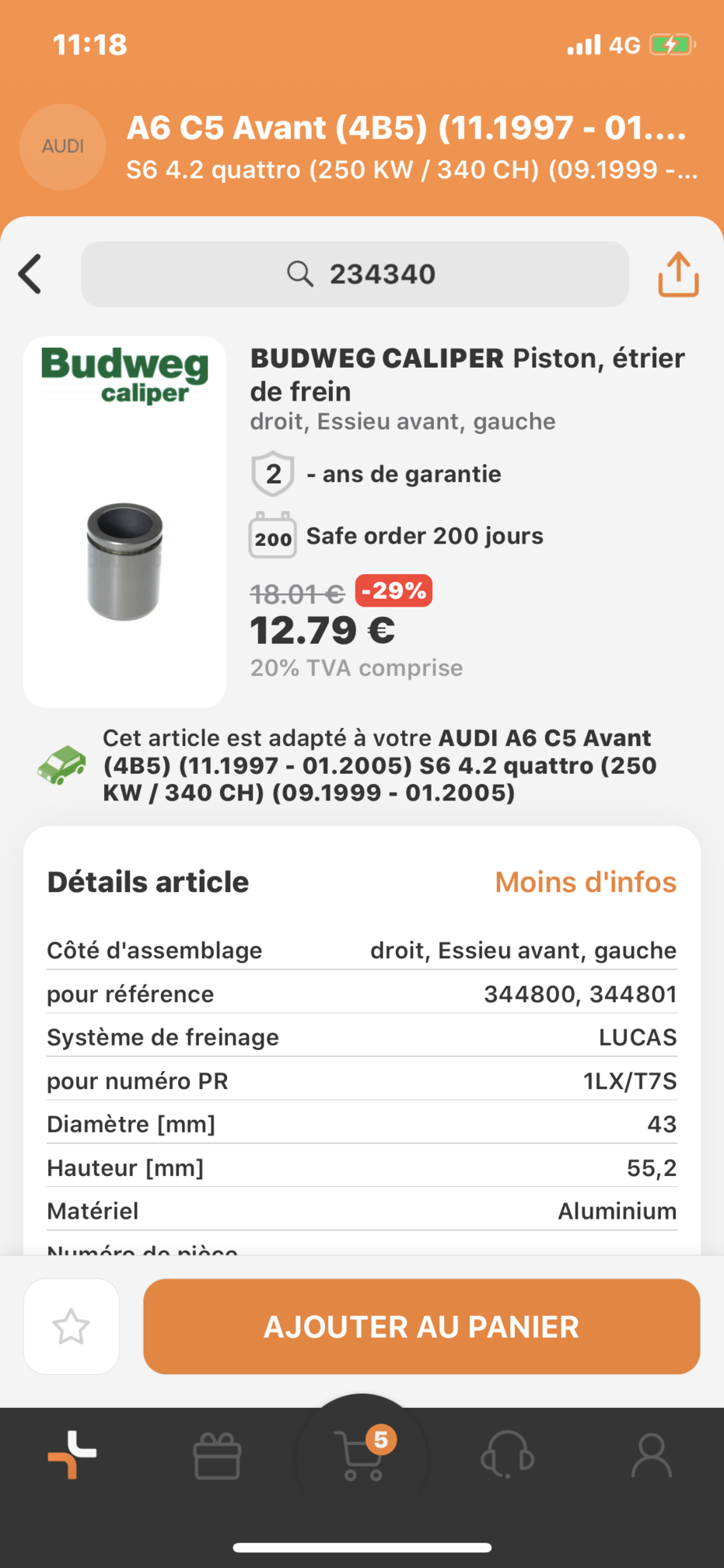Viewport: 724px width, 1568px height.
Task: Open the gift offers tab
Action: click(x=217, y=1456)
